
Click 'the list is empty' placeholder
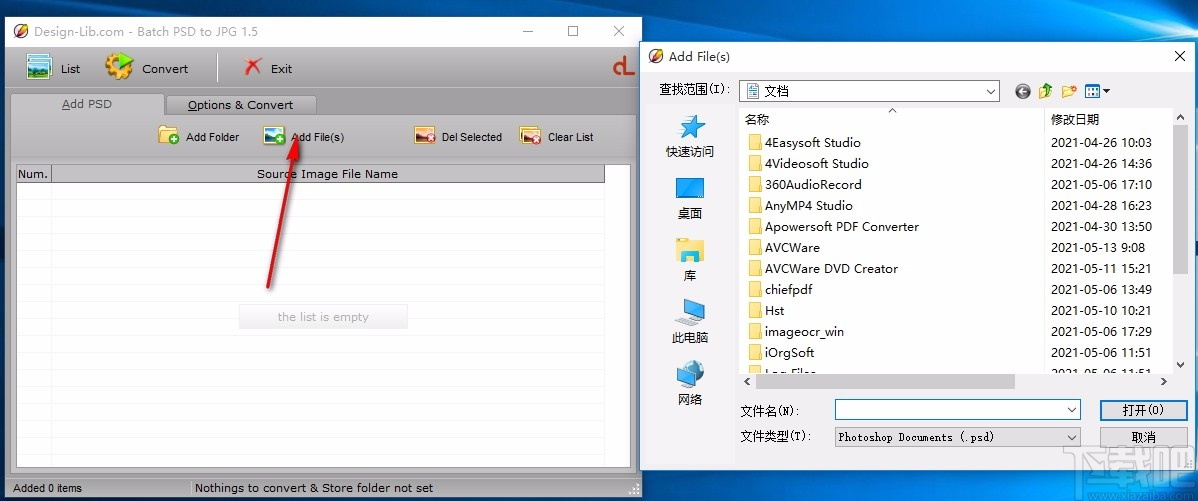click(323, 317)
